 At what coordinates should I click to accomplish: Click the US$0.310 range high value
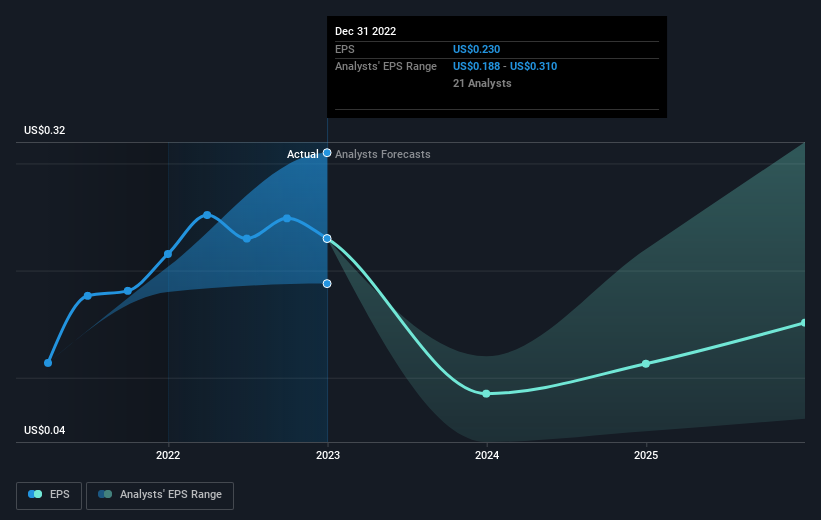click(x=534, y=67)
